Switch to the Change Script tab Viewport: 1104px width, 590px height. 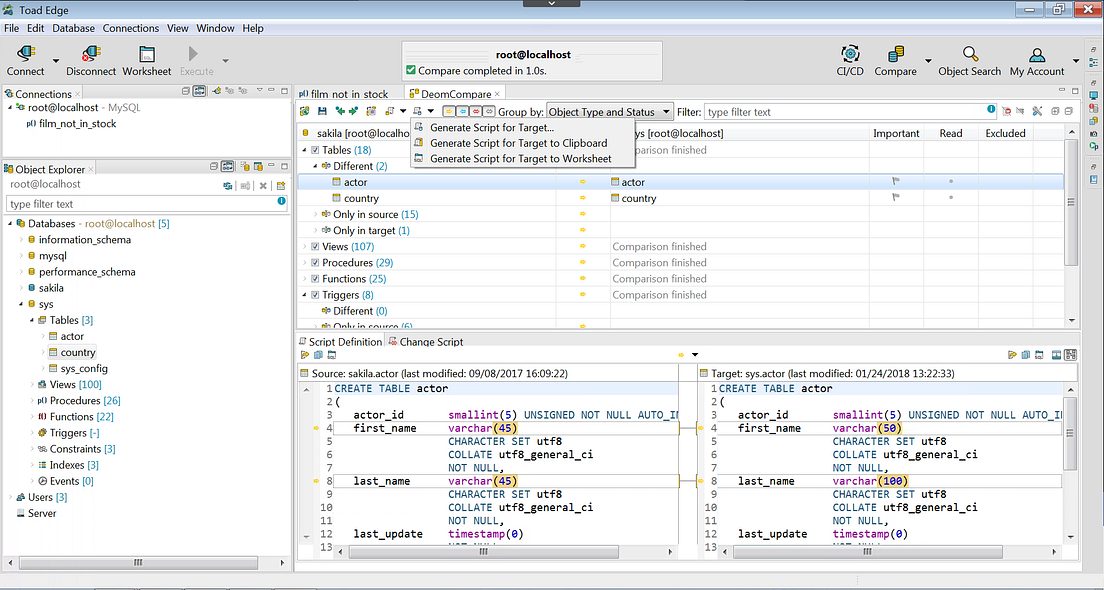(431, 342)
